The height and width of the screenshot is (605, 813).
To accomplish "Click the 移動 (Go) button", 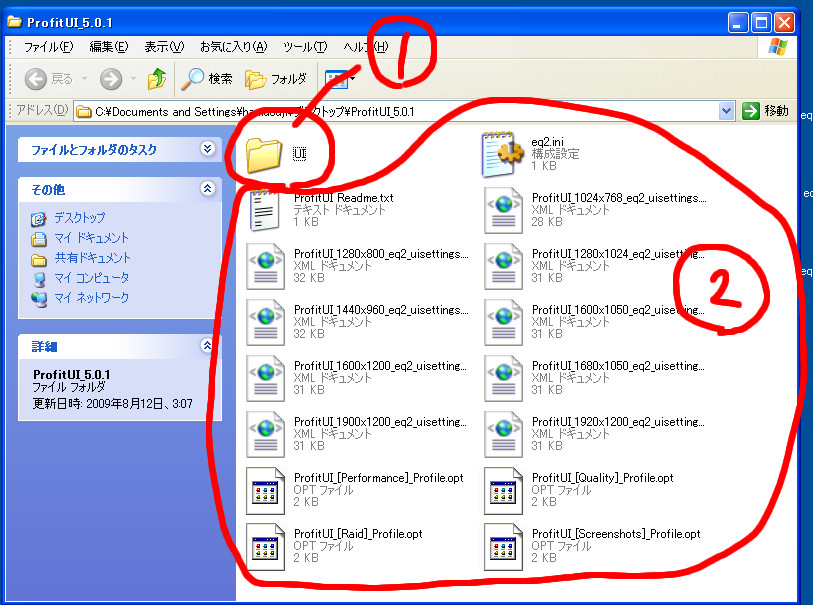I will (766, 111).
